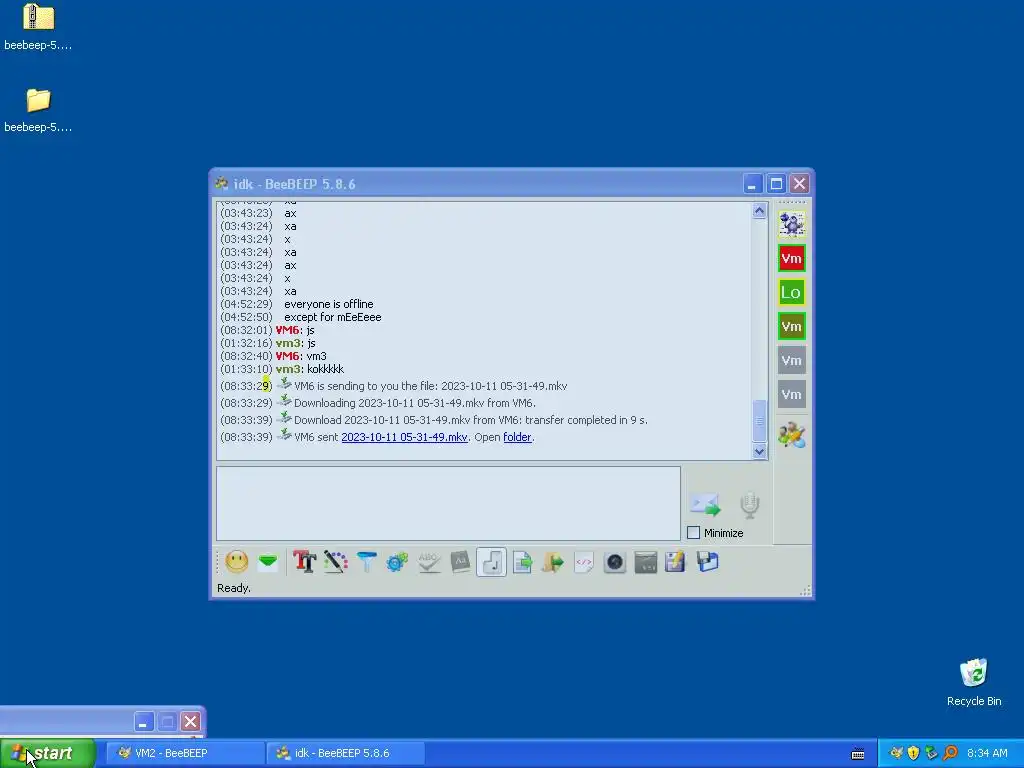The width and height of the screenshot is (1024, 768).
Task: Click the 'everyone is offline' message
Action: [x=328, y=304]
